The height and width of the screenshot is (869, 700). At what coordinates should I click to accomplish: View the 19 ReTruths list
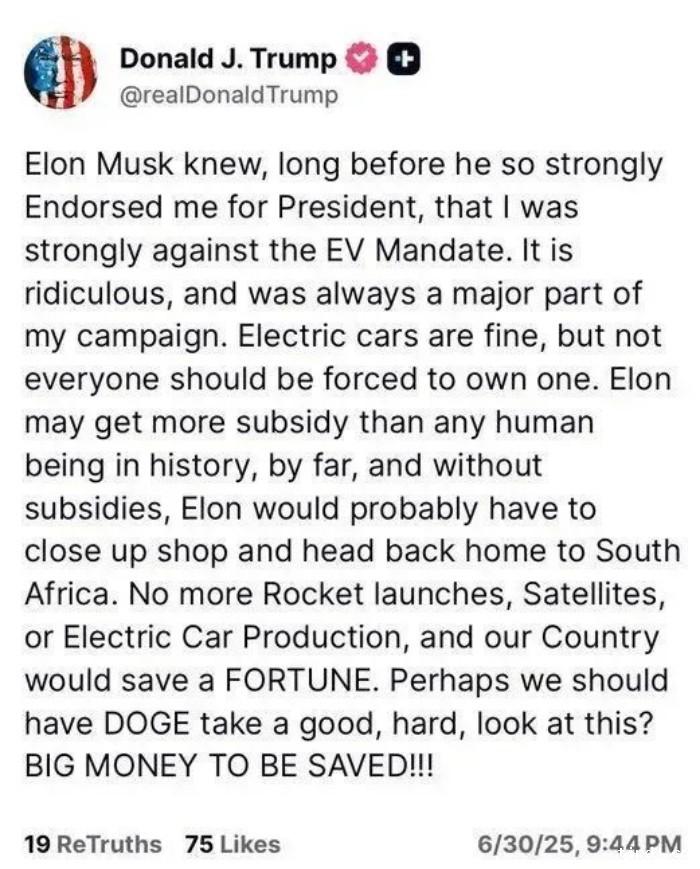pyautogui.click(x=92, y=844)
